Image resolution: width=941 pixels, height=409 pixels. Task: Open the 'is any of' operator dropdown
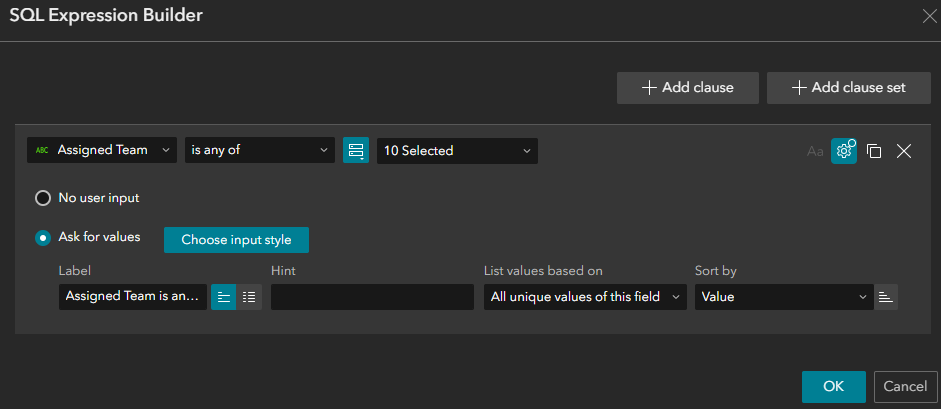[x=260, y=150]
